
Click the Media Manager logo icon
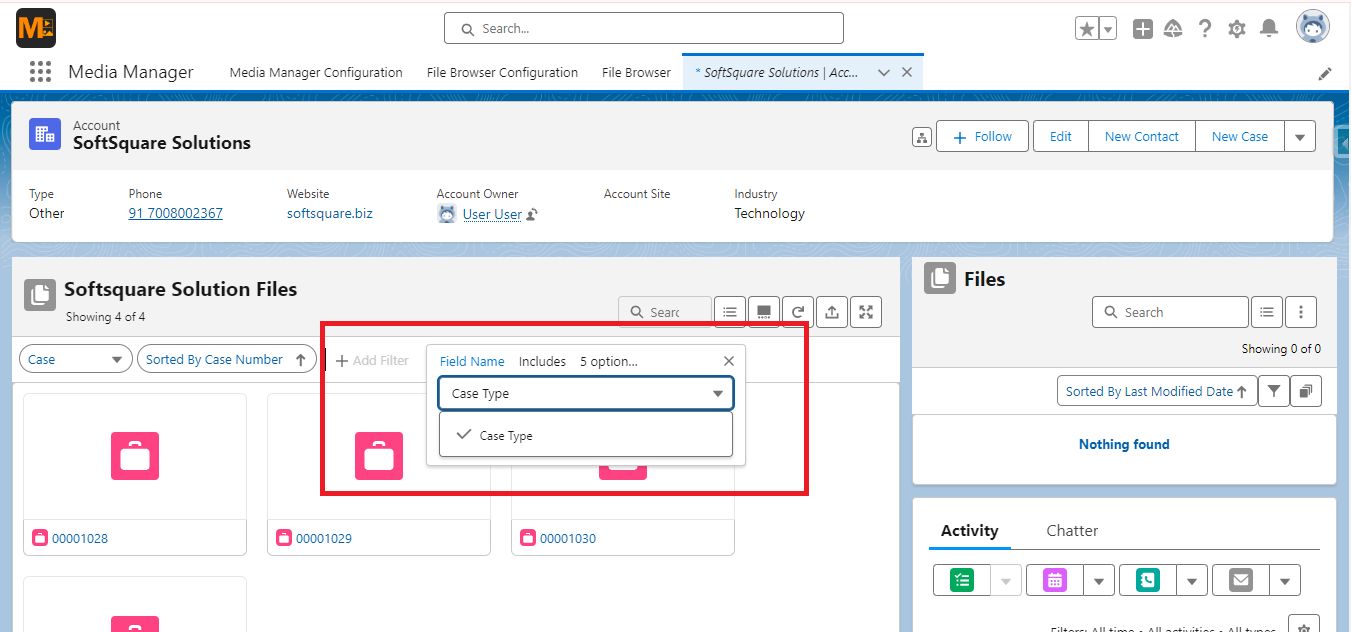(x=35, y=28)
